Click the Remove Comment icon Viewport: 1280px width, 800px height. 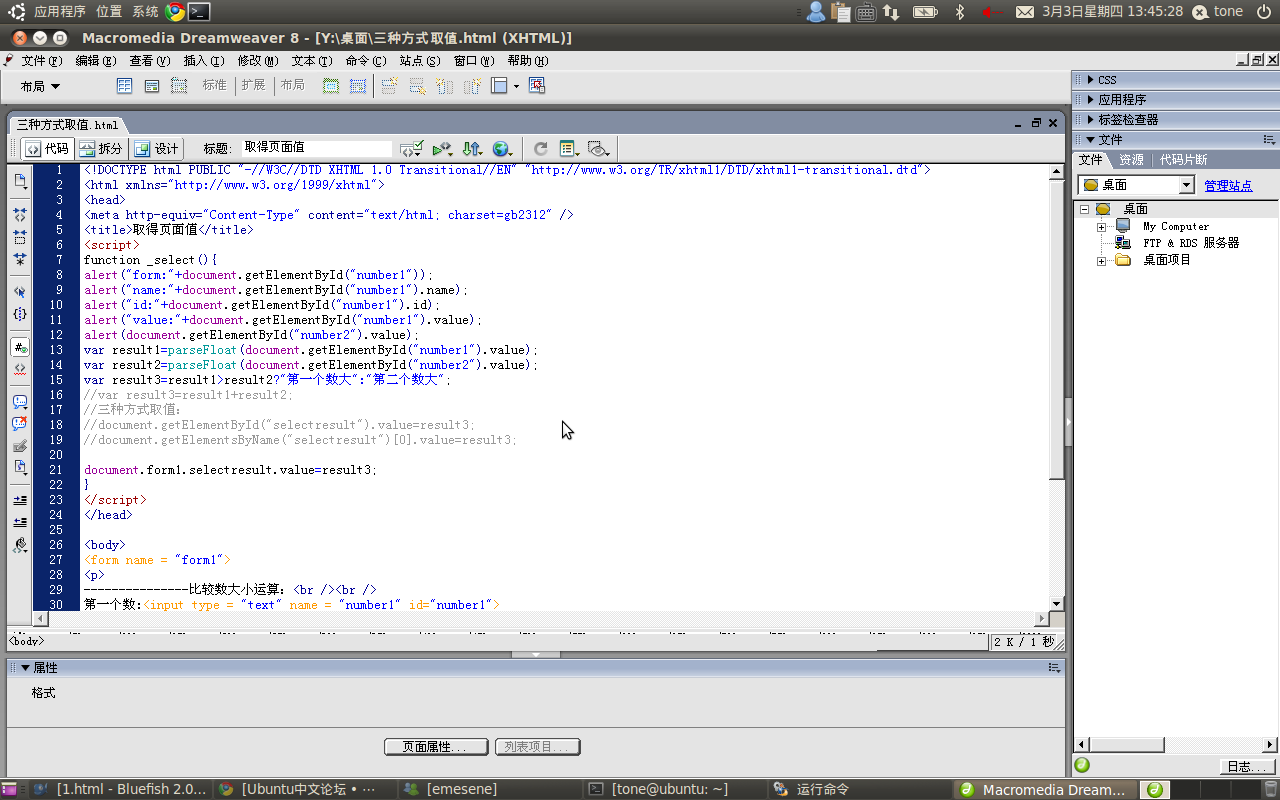point(20,424)
